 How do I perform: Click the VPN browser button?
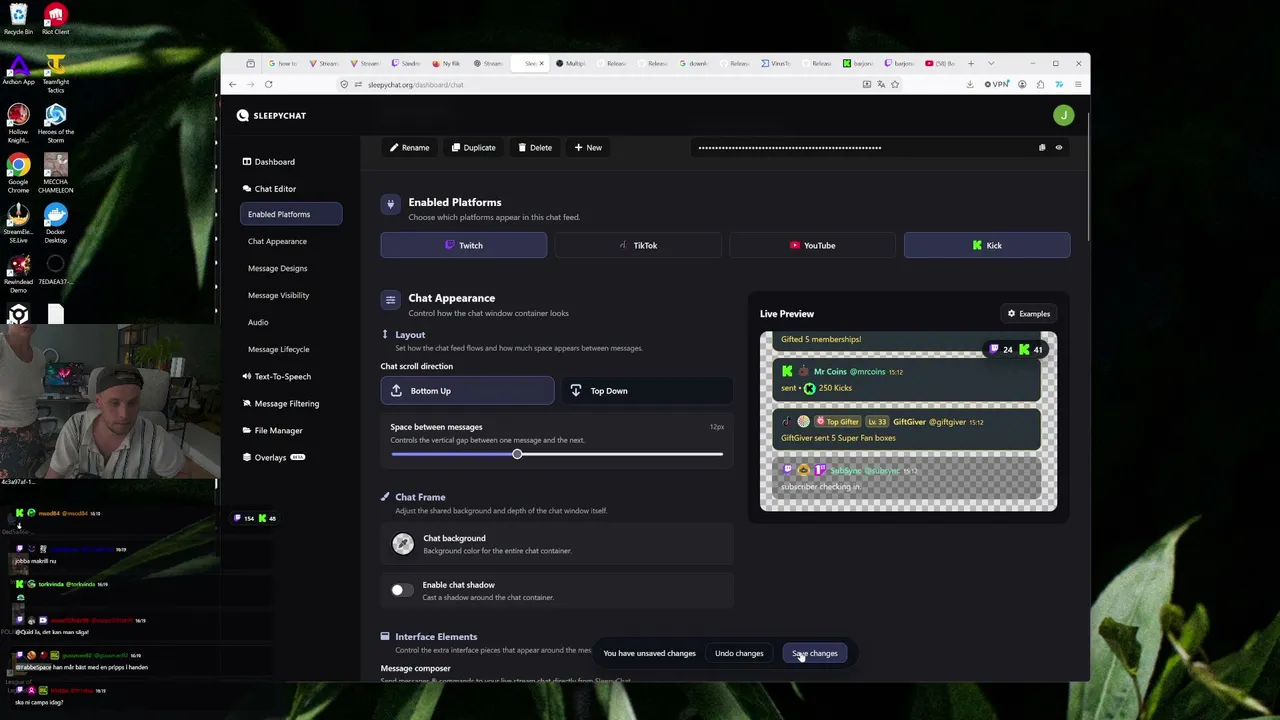[x=997, y=84]
